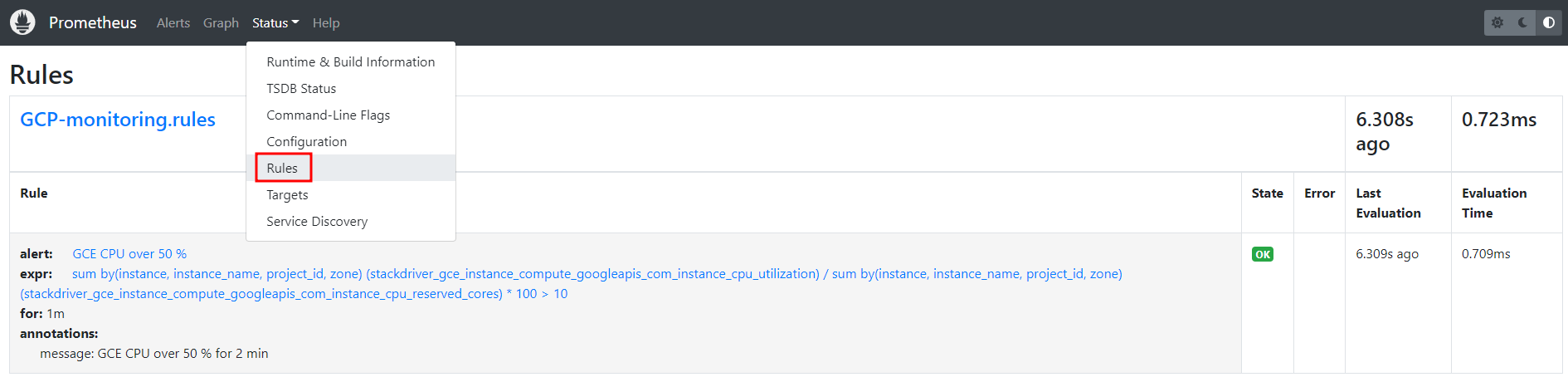The height and width of the screenshot is (377, 1568).
Task: Choose Runtime & Build Information from menu
Action: tap(351, 61)
